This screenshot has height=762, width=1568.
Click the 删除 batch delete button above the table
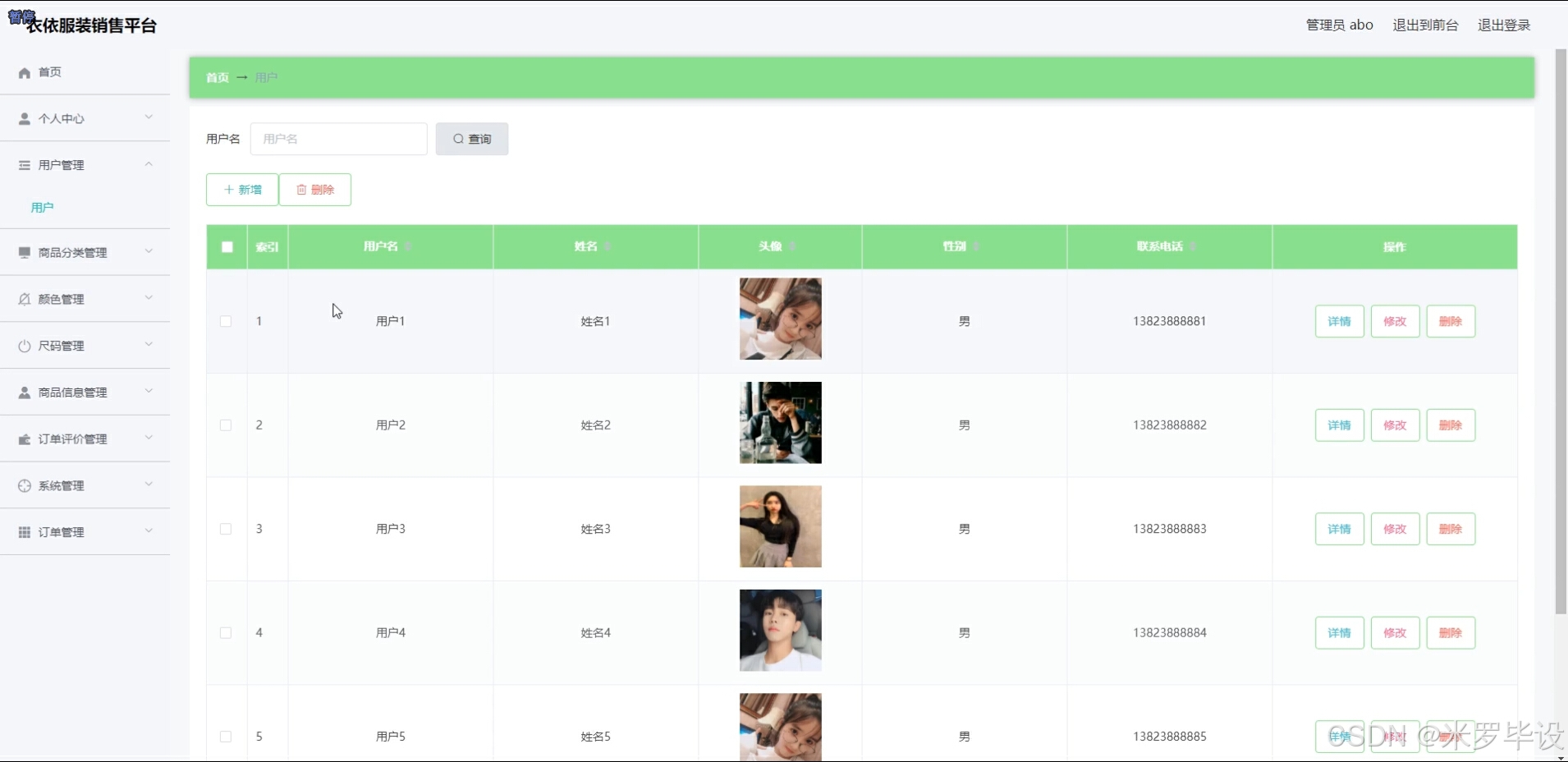click(315, 190)
